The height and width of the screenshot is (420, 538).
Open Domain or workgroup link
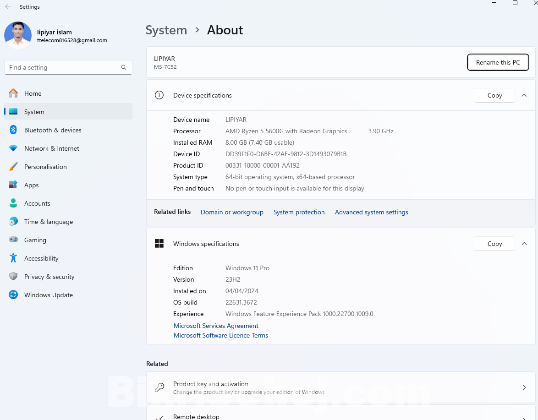tap(232, 212)
